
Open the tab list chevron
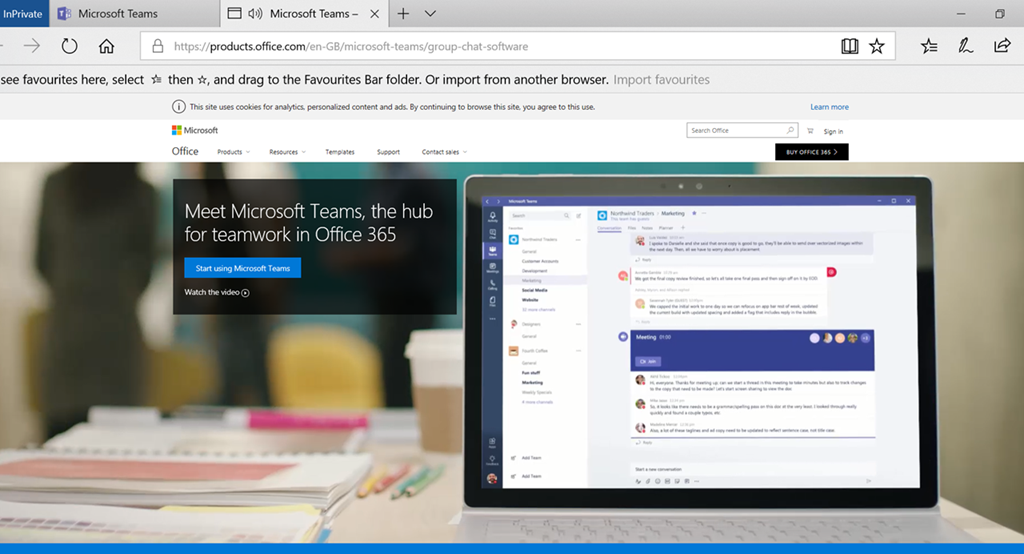click(x=430, y=14)
